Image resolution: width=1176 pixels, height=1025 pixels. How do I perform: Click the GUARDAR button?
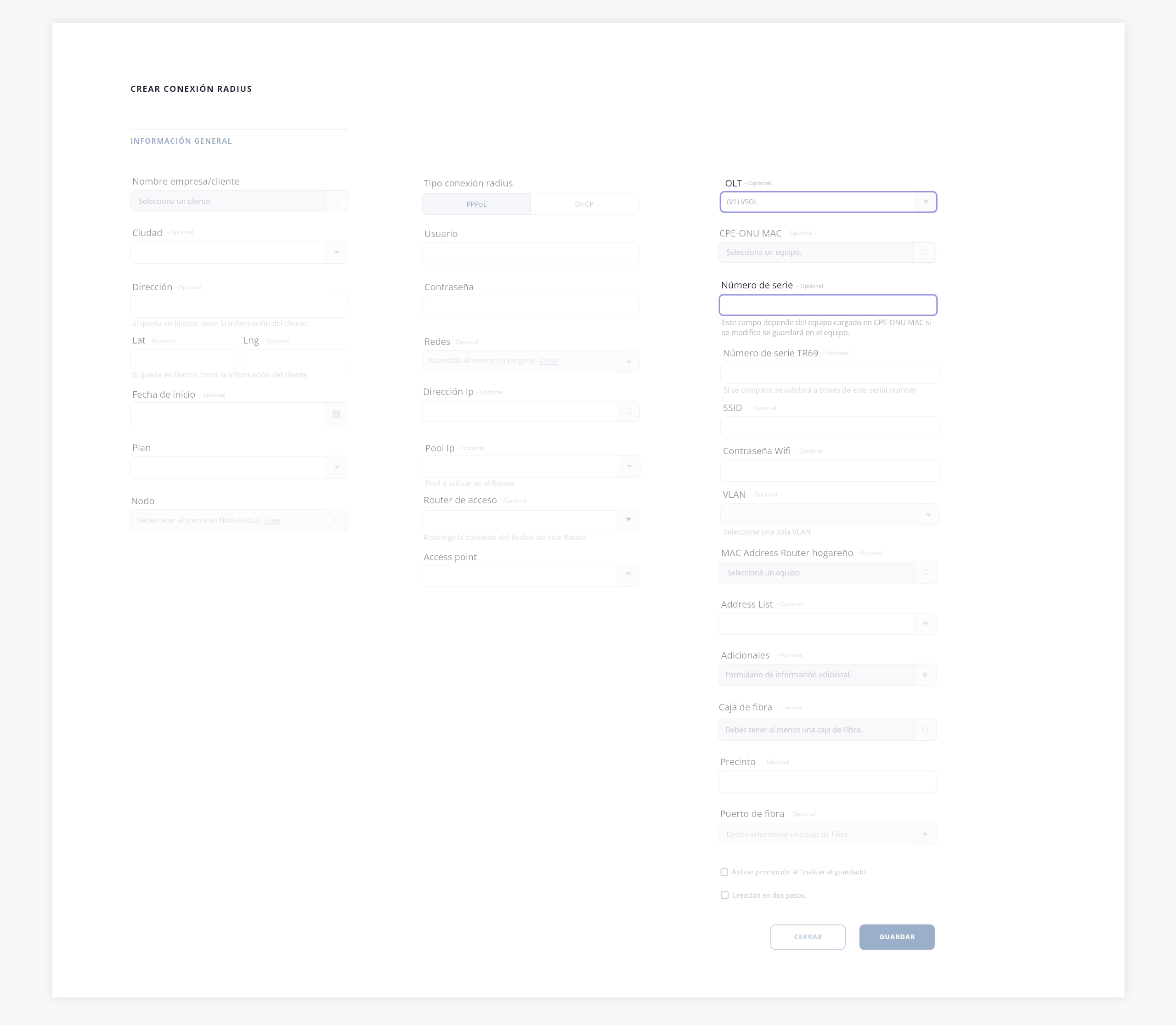click(x=896, y=937)
